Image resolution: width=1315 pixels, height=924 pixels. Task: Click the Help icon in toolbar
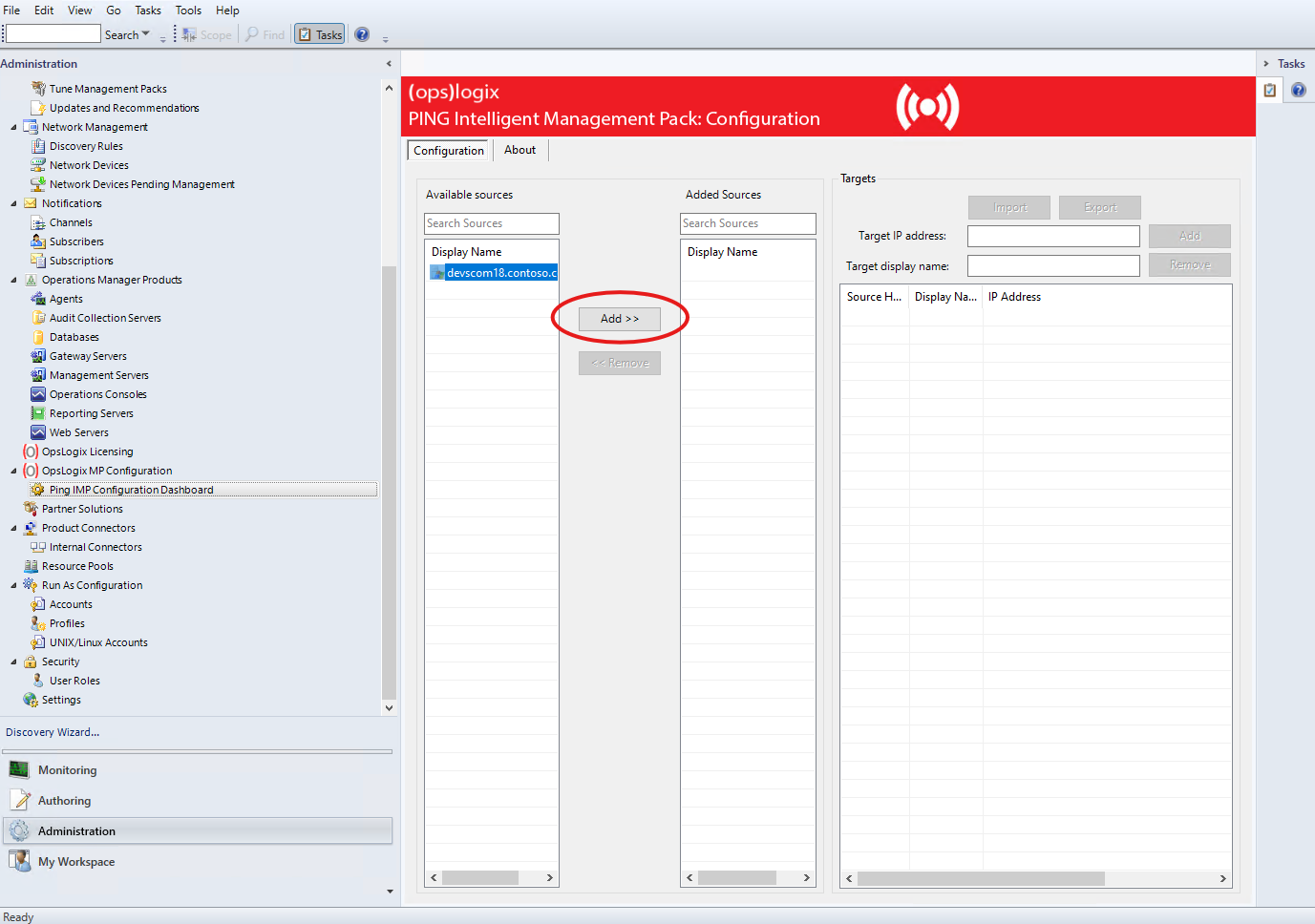tap(362, 34)
